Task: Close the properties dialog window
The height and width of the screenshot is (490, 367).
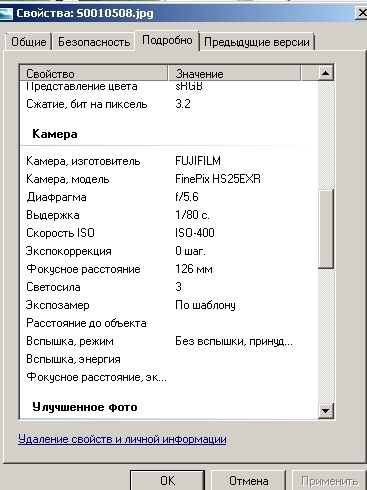Action: (362, 13)
